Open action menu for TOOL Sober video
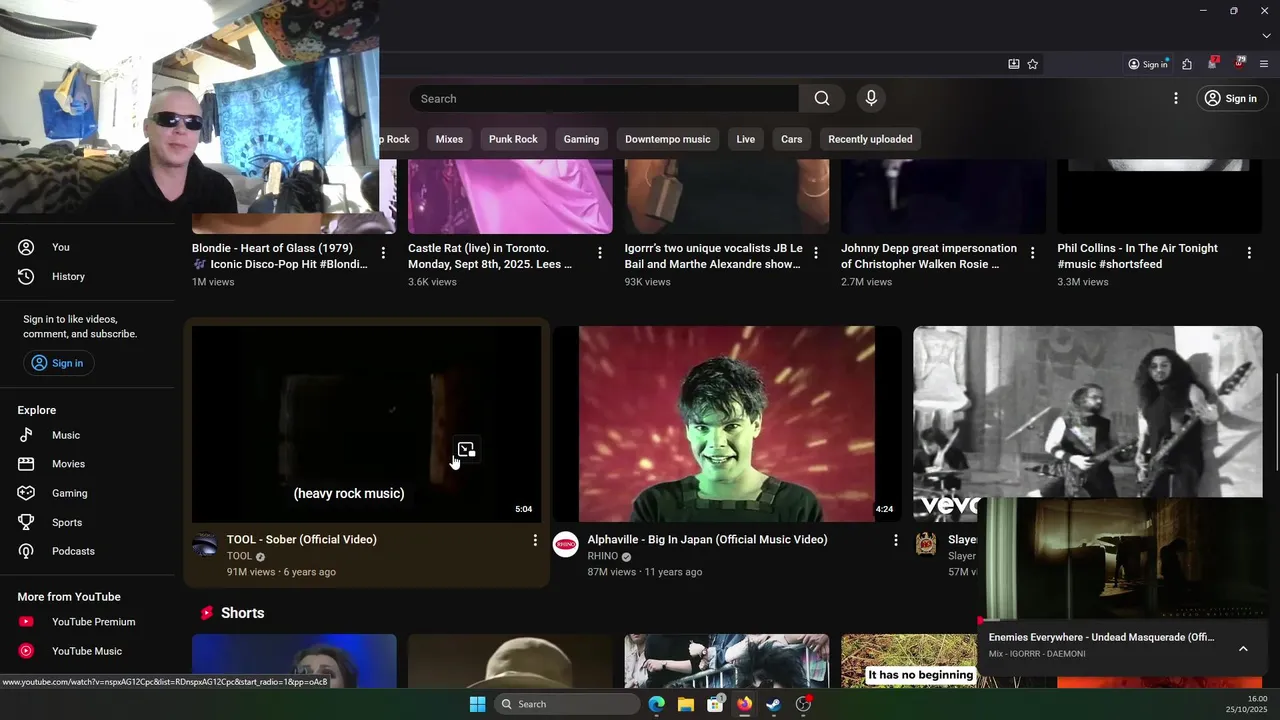 coord(535,540)
